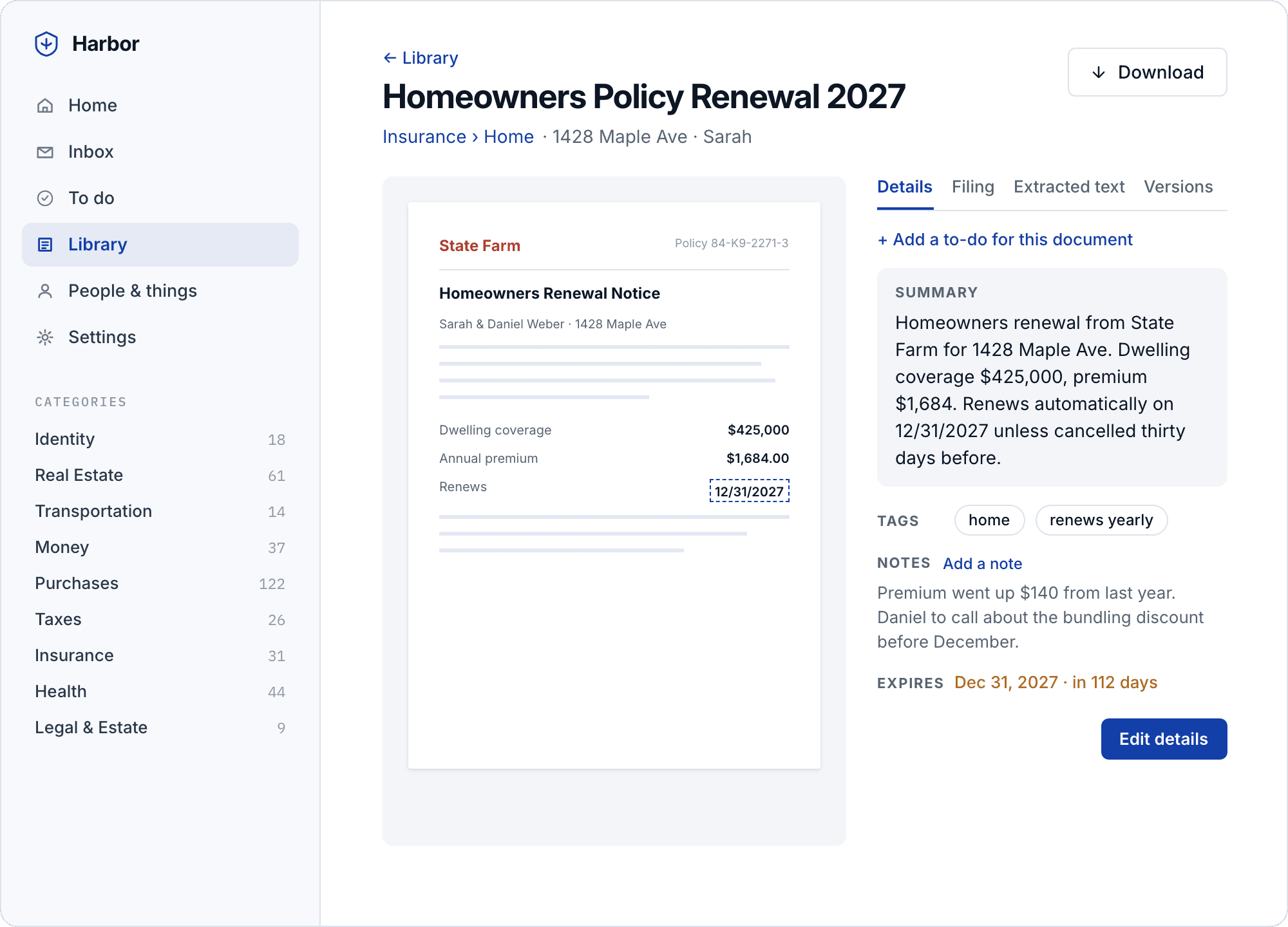
Task: Click the Add a note link
Action: [983, 564]
